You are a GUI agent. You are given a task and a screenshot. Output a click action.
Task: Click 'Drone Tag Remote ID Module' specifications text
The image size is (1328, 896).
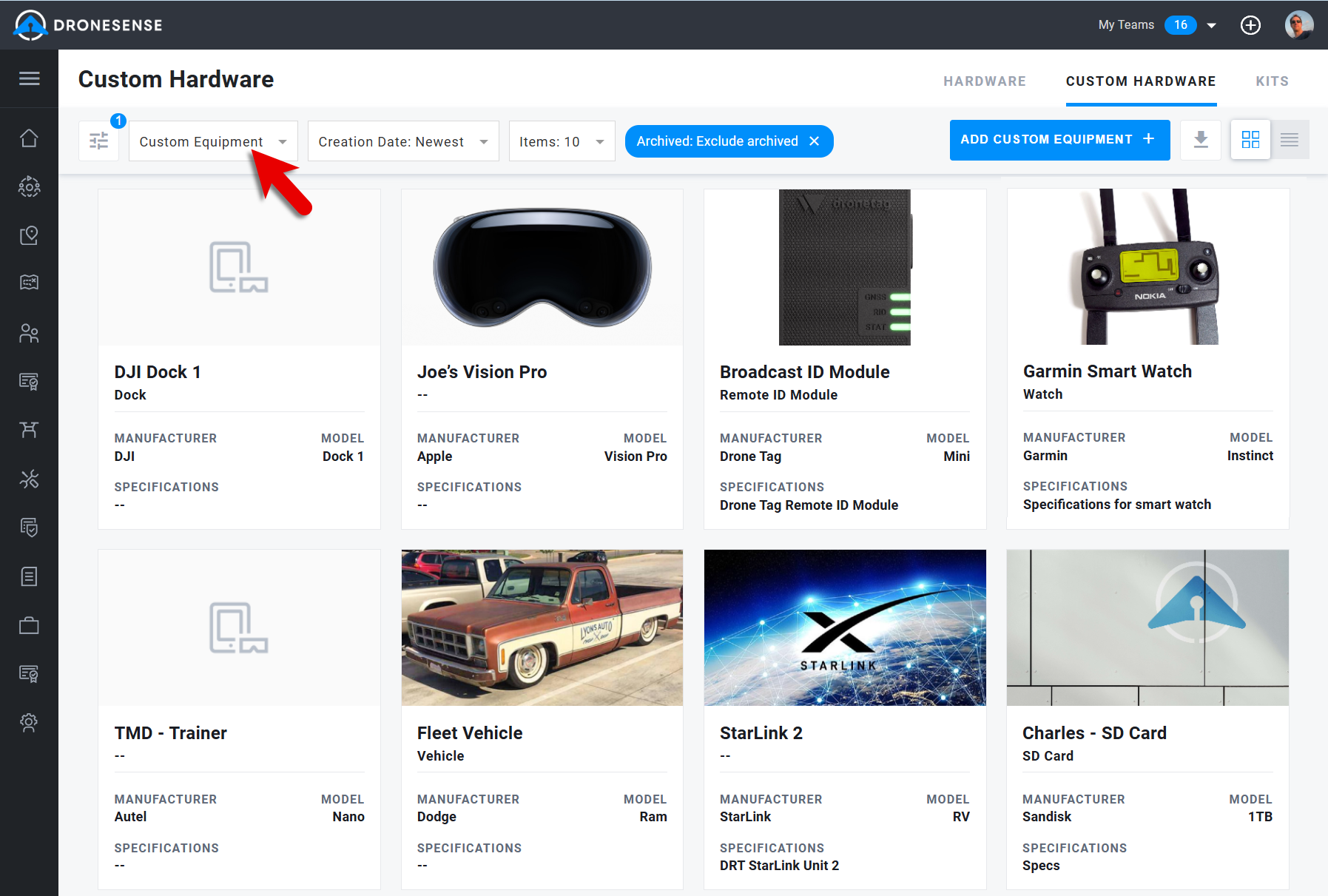[x=809, y=505]
